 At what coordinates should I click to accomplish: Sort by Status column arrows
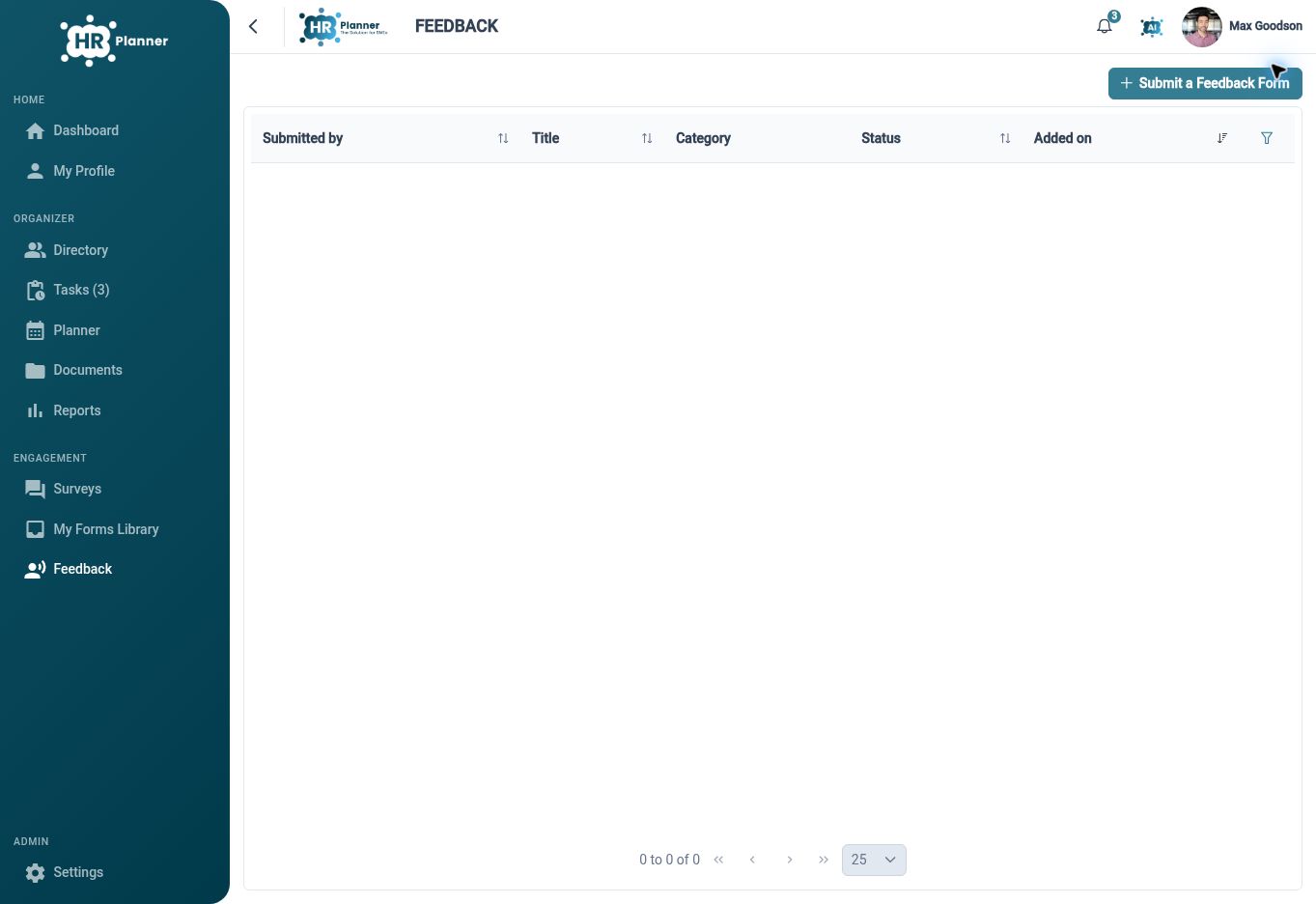[x=1005, y=138]
